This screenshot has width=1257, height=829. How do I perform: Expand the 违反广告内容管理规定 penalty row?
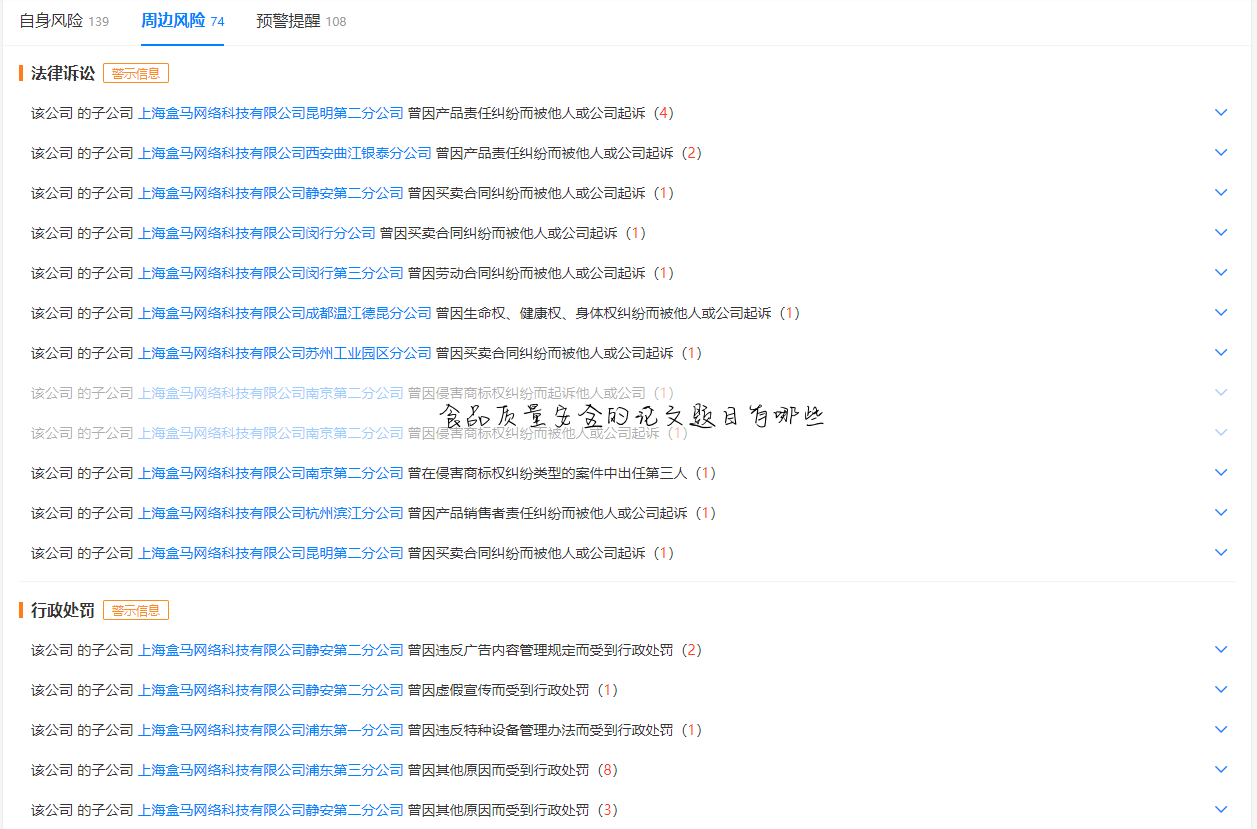coord(1221,650)
